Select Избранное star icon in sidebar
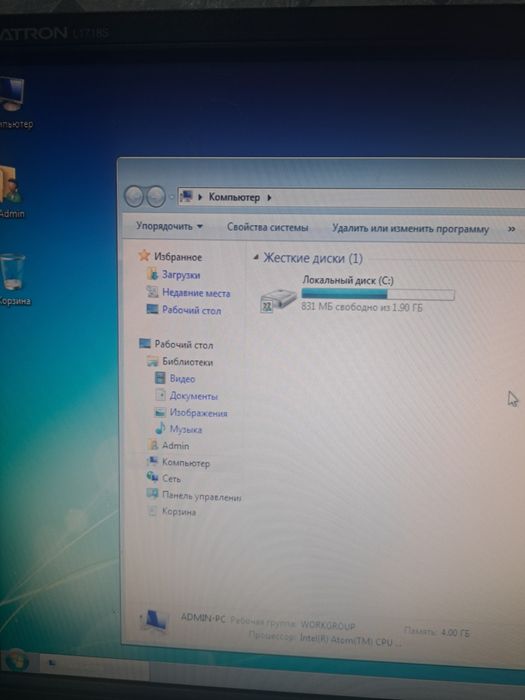The width and height of the screenshot is (525, 700). click(144, 255)
